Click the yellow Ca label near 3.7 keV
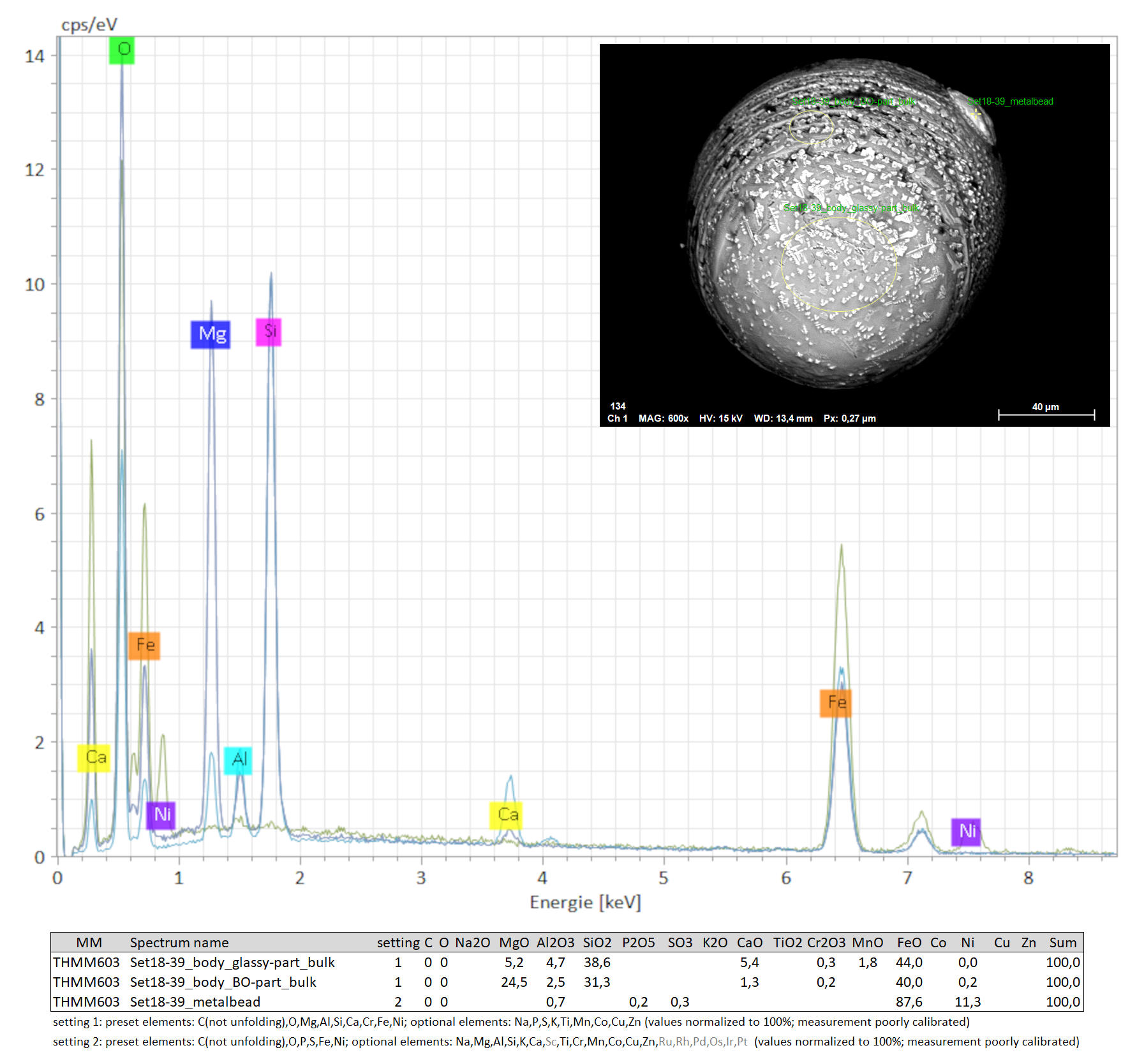1137x1064 pixels. 507,815
